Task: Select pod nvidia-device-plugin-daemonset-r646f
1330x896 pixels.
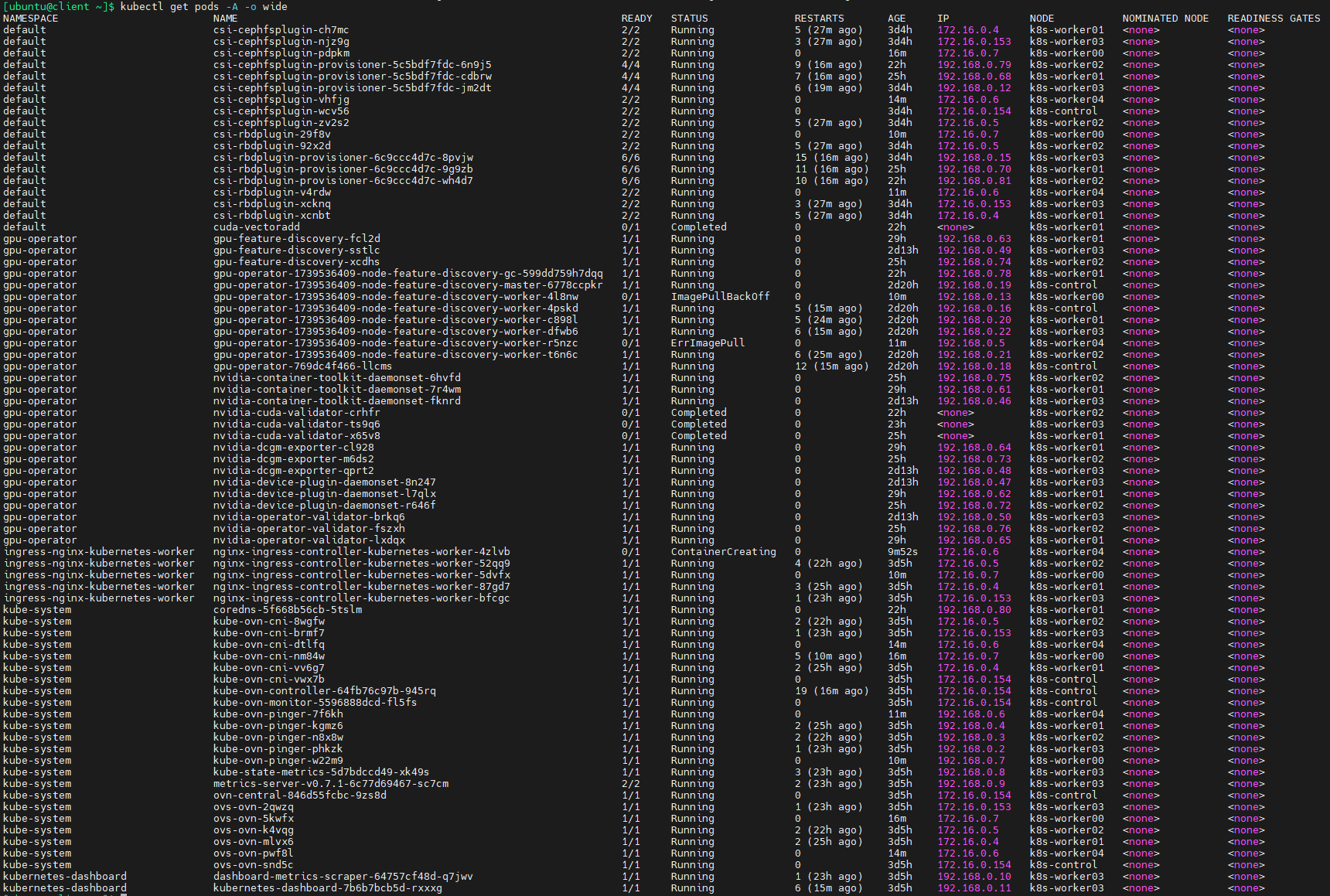Action: point(324,505)
